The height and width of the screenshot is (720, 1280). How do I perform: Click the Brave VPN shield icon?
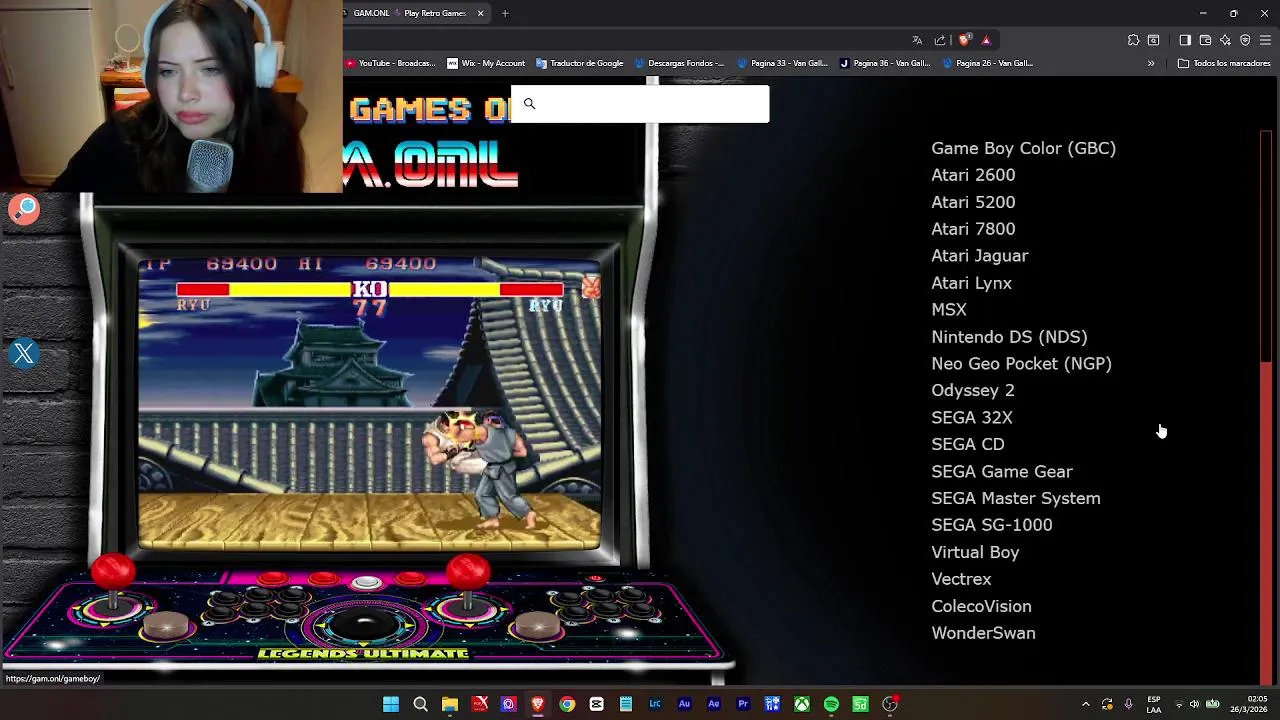1245,40
